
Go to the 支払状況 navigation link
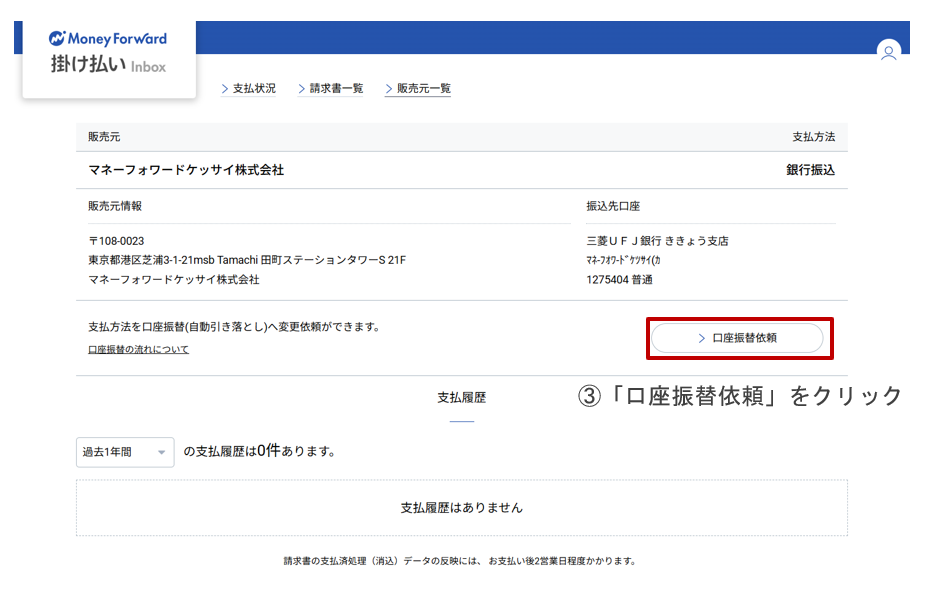tap(249, 89)
